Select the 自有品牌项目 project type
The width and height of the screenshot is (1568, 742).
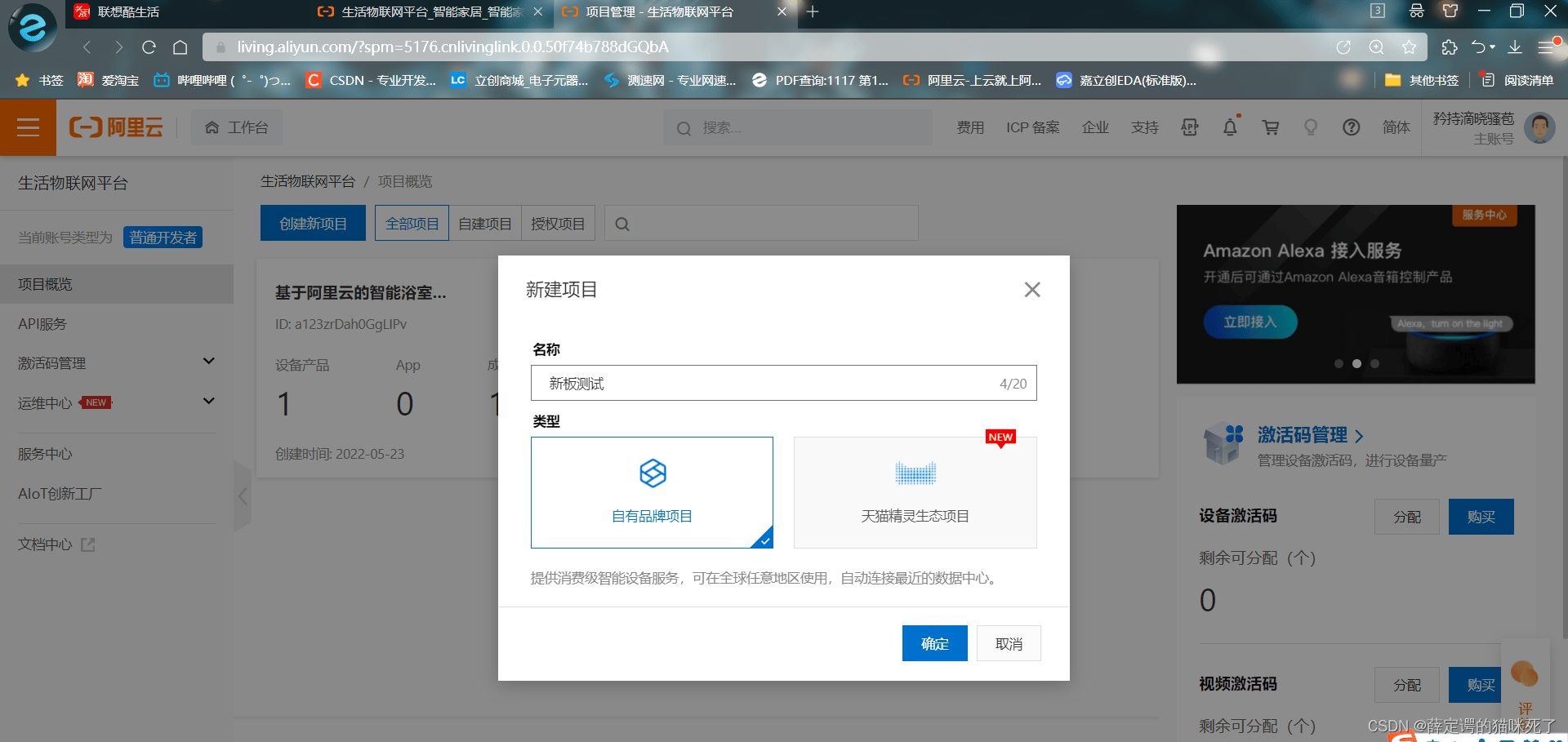tap(652, 492)
